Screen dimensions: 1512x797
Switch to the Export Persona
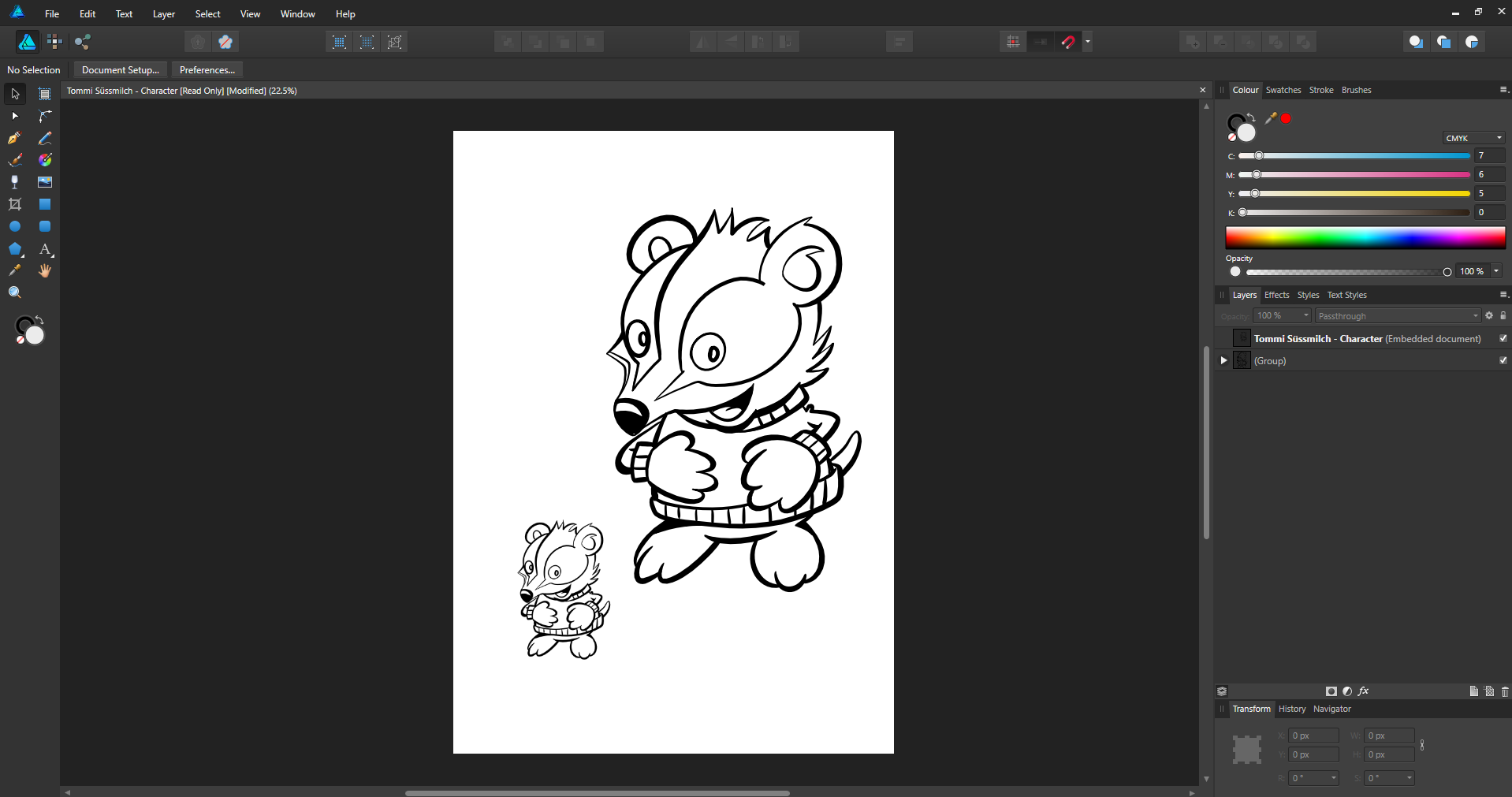coord(83,42)
